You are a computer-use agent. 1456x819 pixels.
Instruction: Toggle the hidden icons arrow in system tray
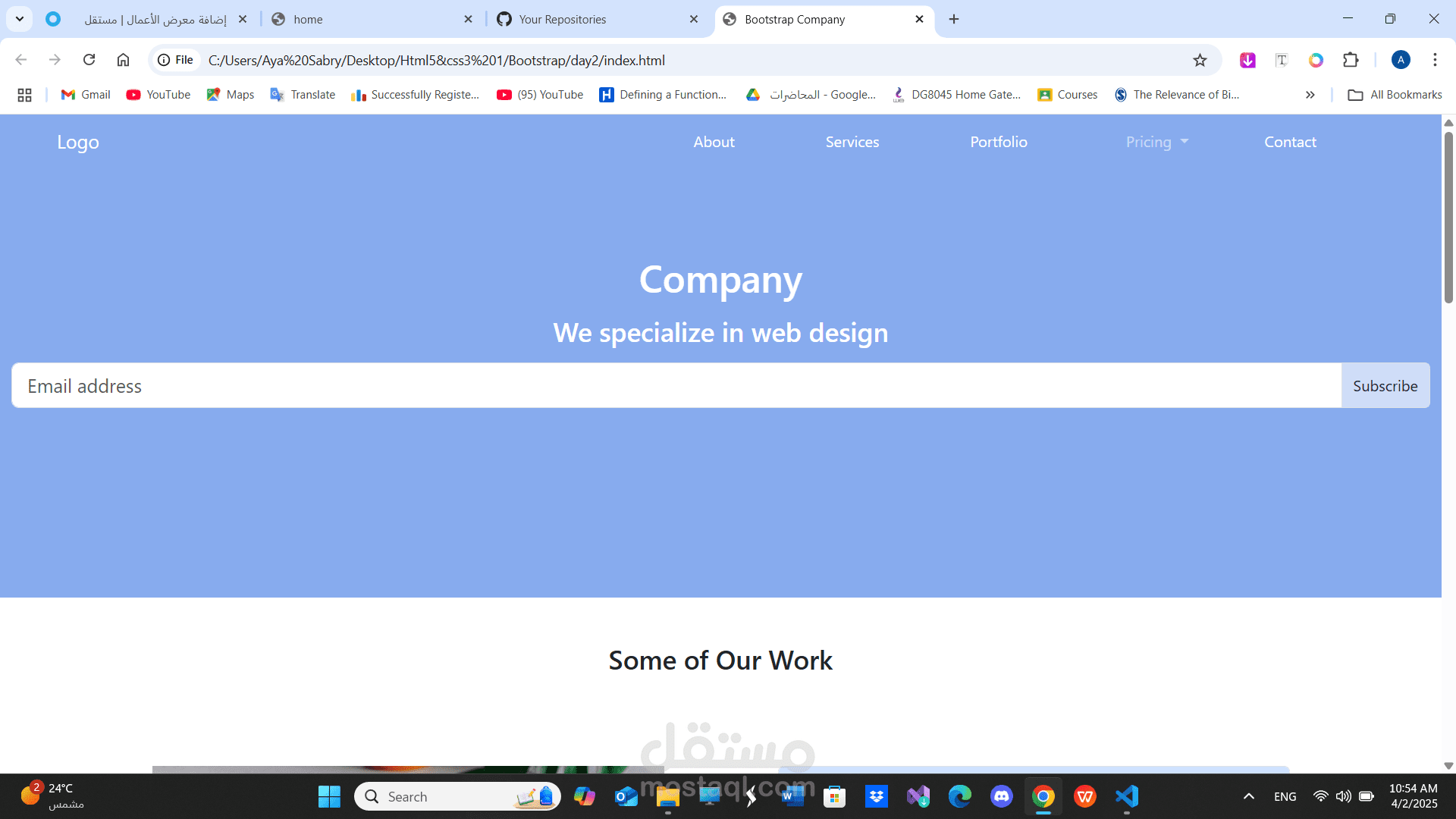(x=1248, y=796)
